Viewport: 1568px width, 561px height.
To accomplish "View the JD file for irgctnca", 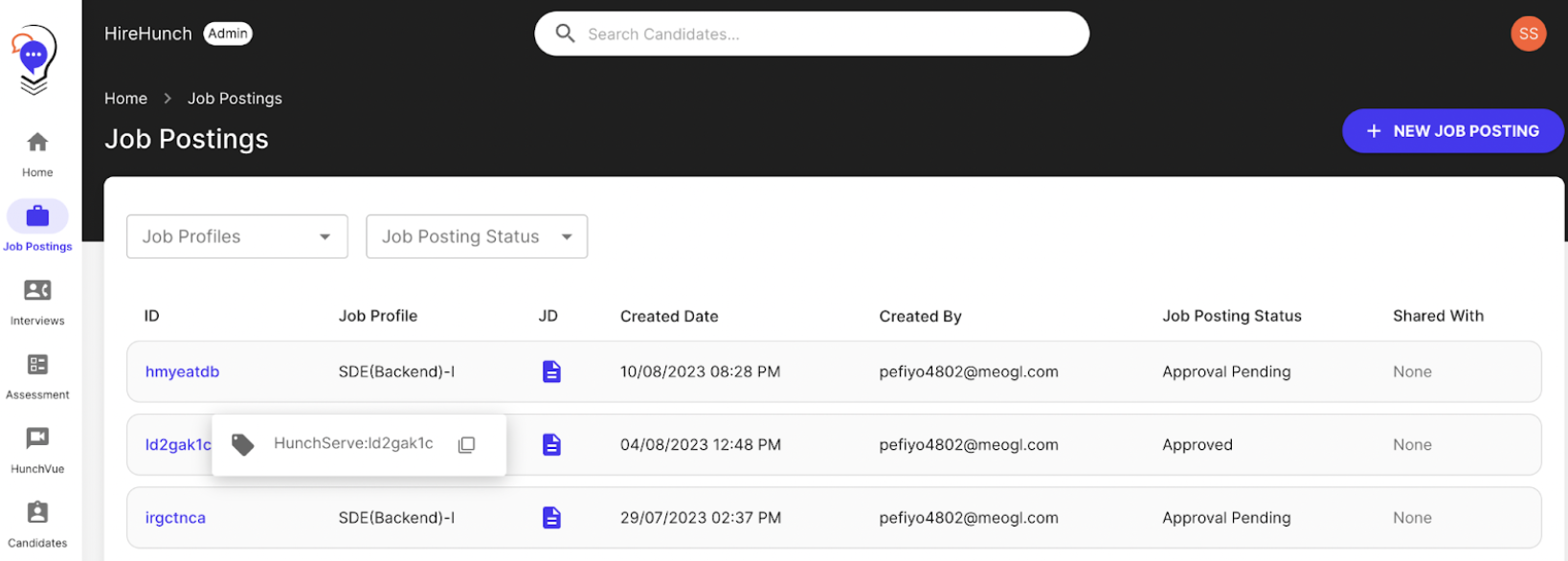I will (x=551, y=518).
